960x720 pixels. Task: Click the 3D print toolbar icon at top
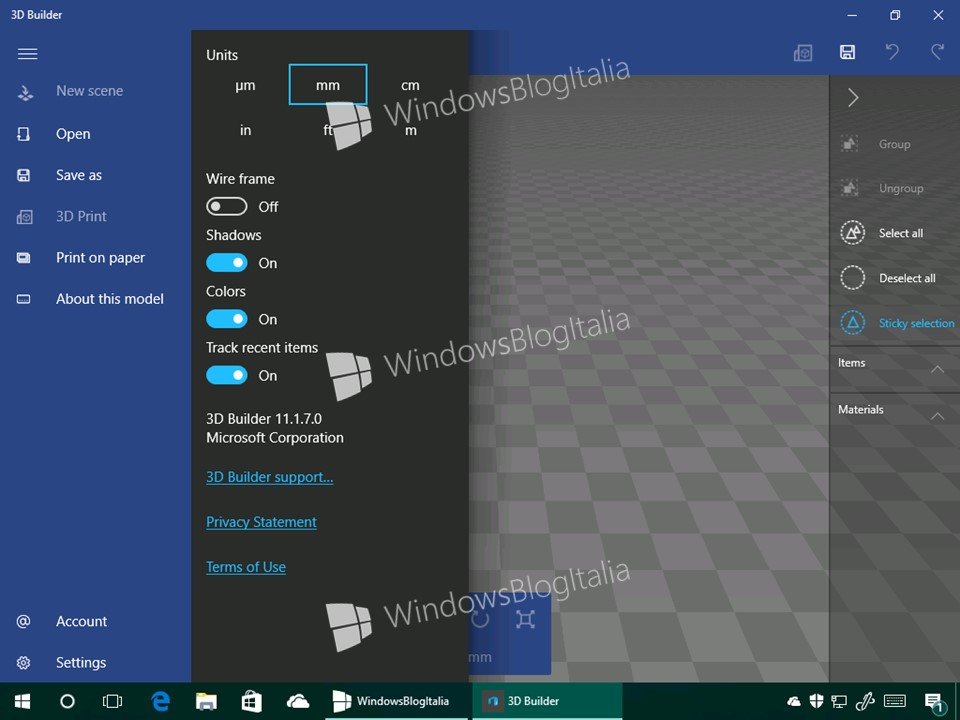[803, 53]
